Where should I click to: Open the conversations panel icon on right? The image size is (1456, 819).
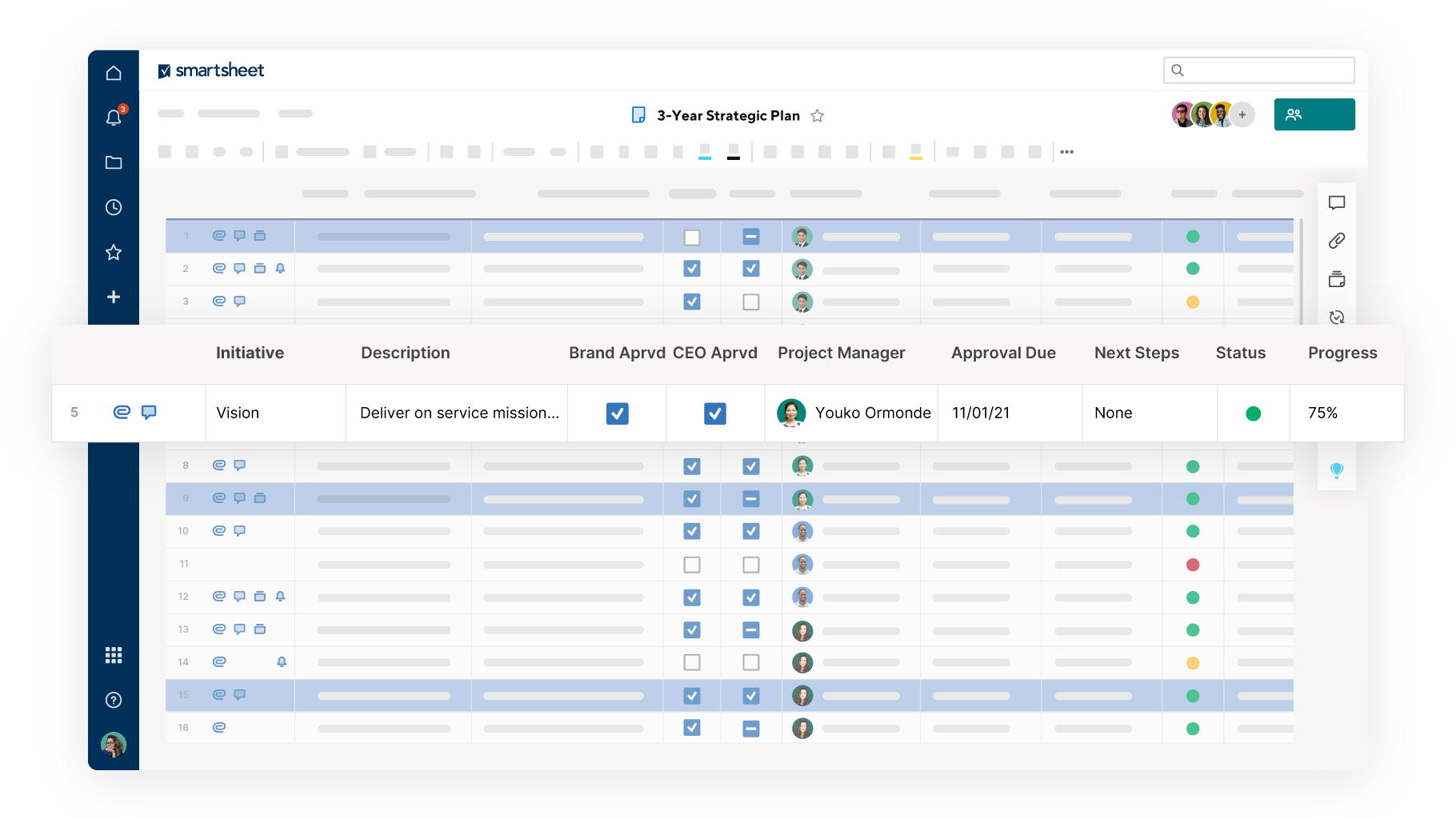[1336, 202]
